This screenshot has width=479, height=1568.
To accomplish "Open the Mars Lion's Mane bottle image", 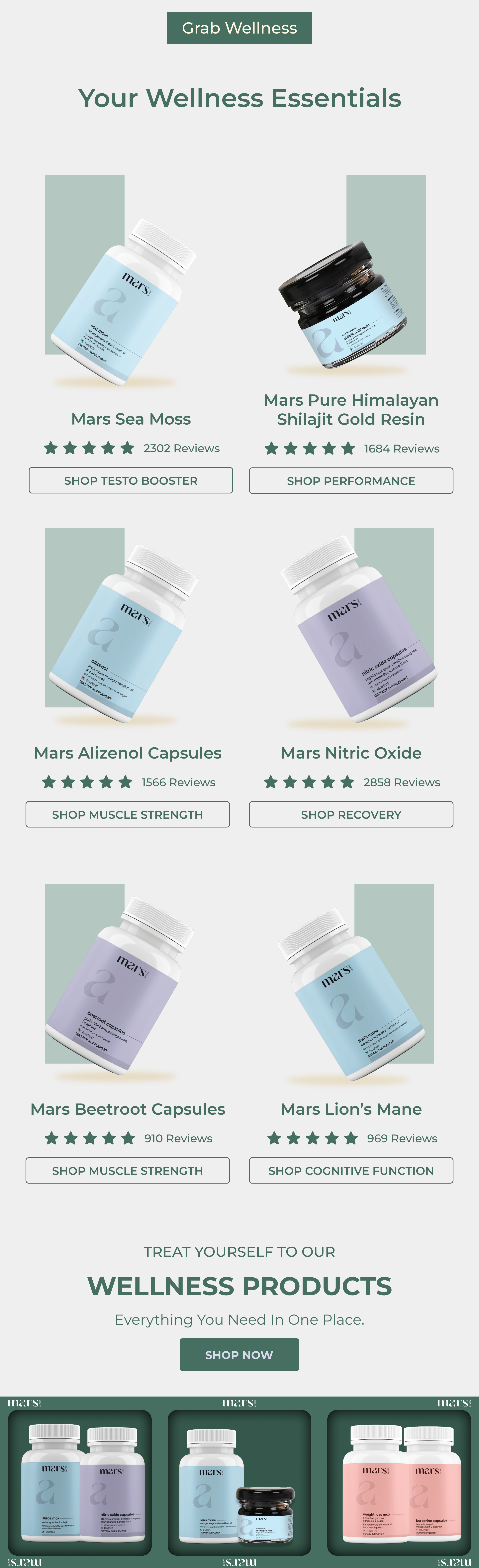I will [356, 983].
